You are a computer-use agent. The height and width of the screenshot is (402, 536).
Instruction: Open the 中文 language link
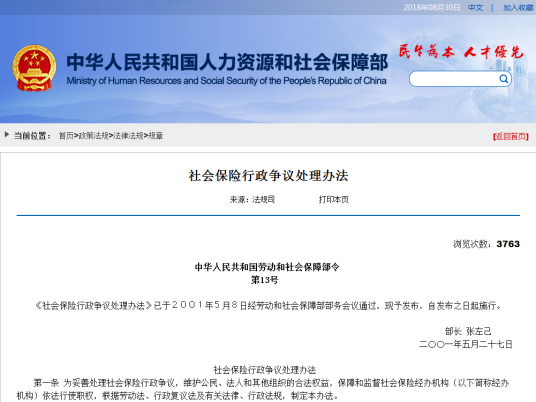pyautogui.click(x=475, y=8)
